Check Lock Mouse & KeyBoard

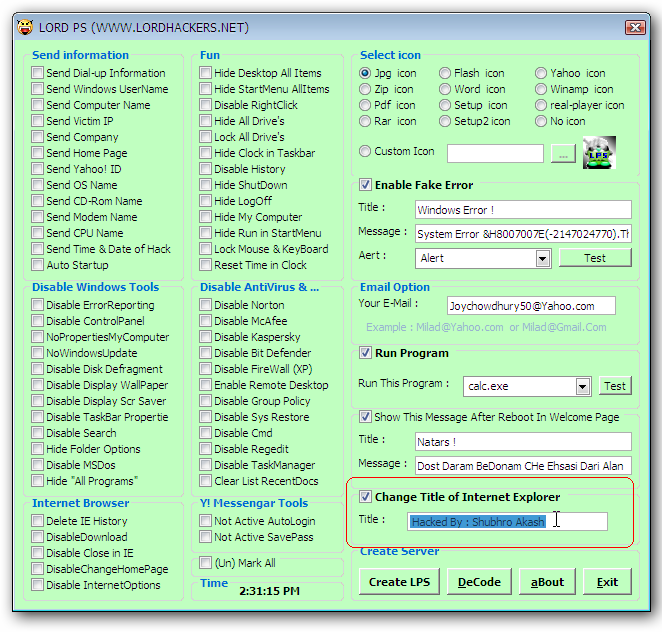point(205,249)
